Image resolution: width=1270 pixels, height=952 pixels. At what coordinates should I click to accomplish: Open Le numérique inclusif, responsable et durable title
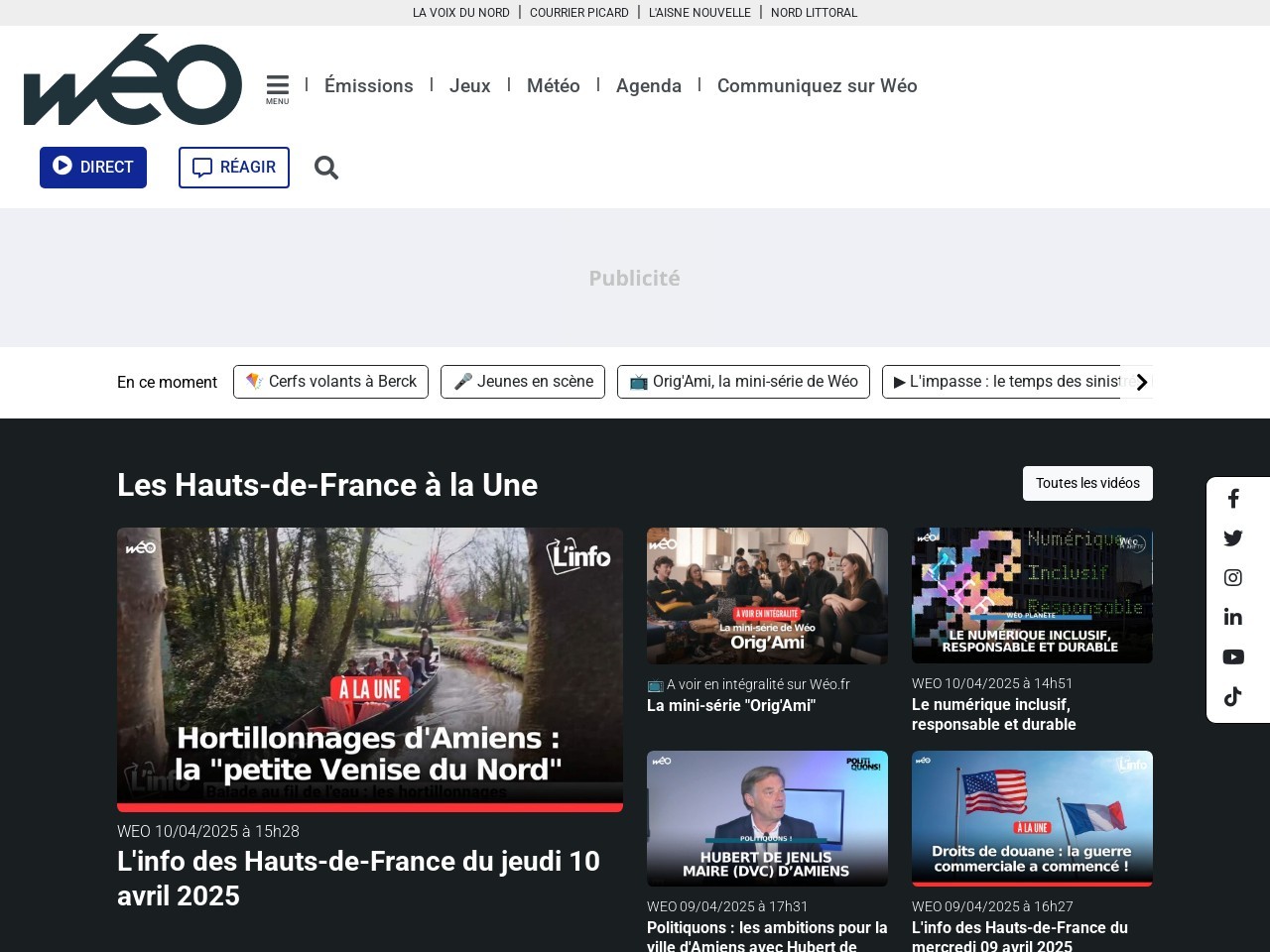[x=994, y=714]
